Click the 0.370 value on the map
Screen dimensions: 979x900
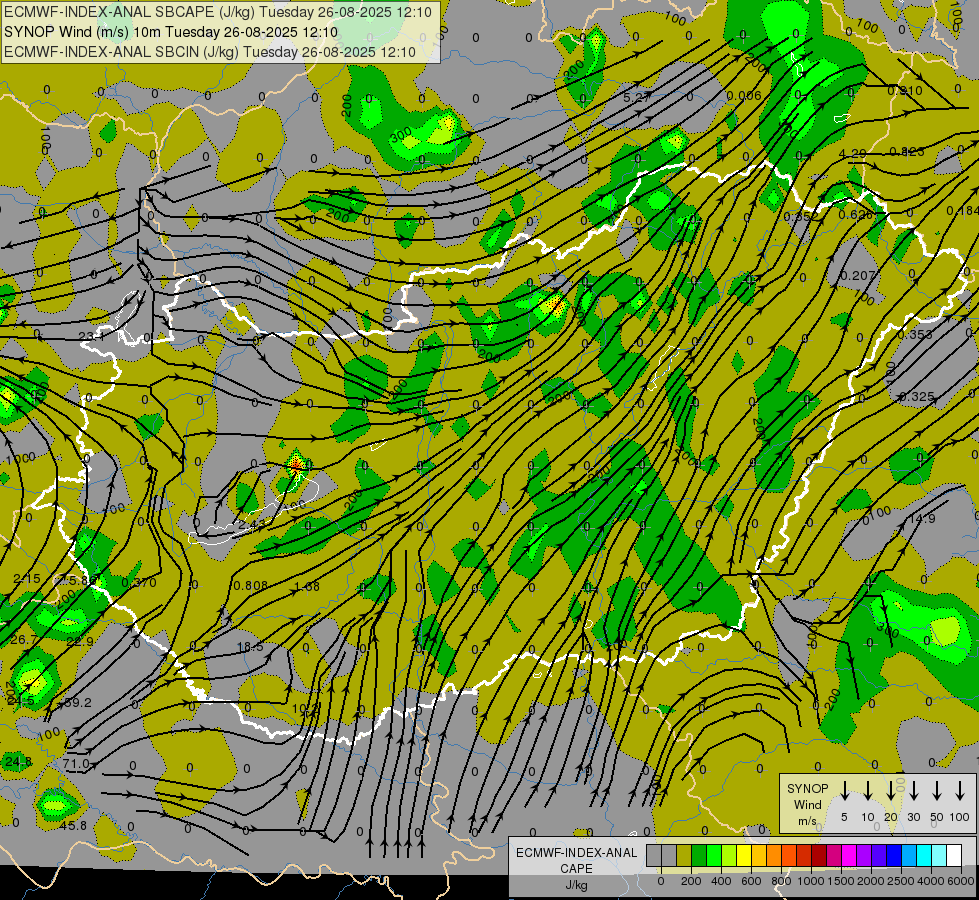139,583
